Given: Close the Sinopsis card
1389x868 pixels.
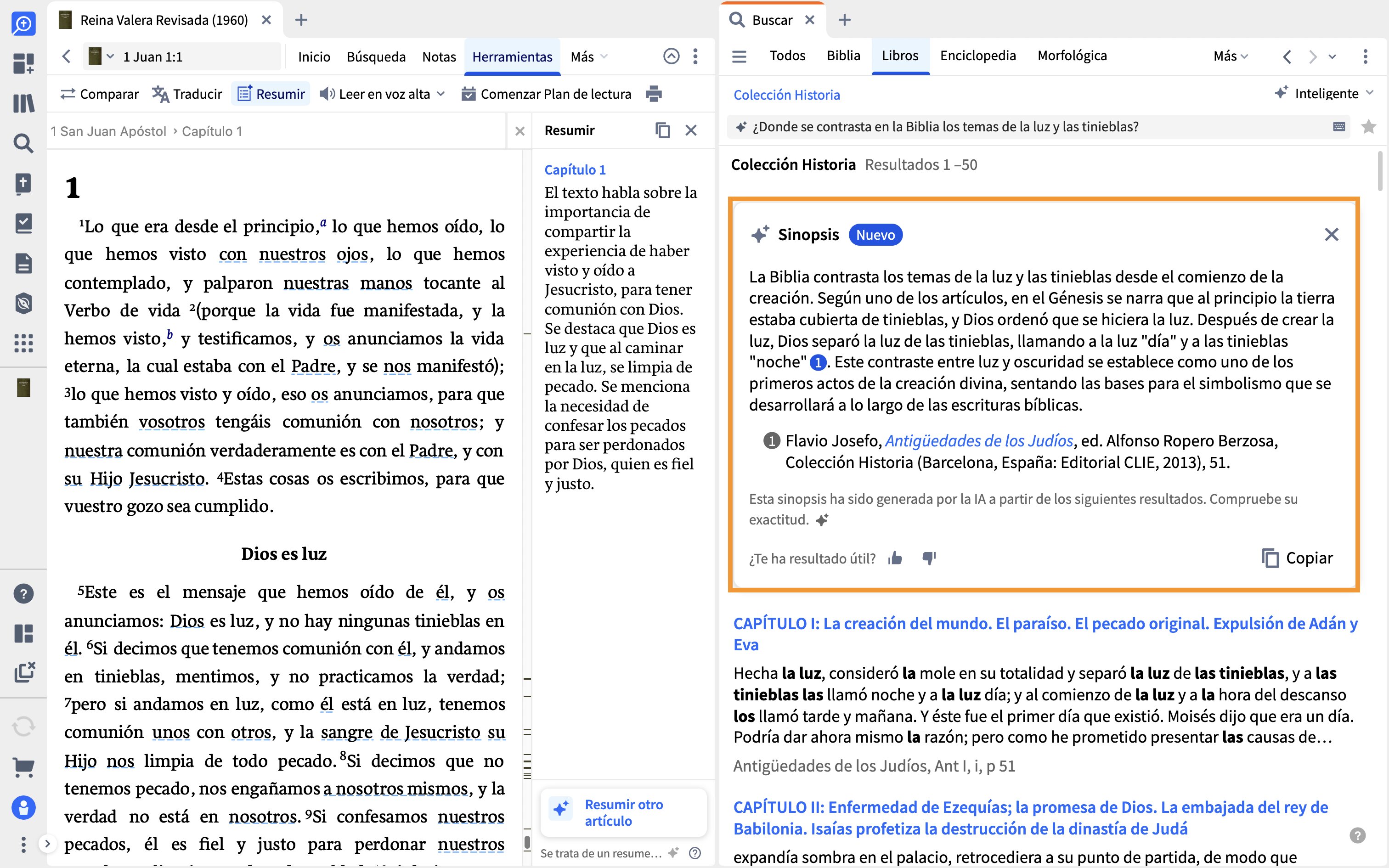Looking at the screenshot, I should 1332,234.
